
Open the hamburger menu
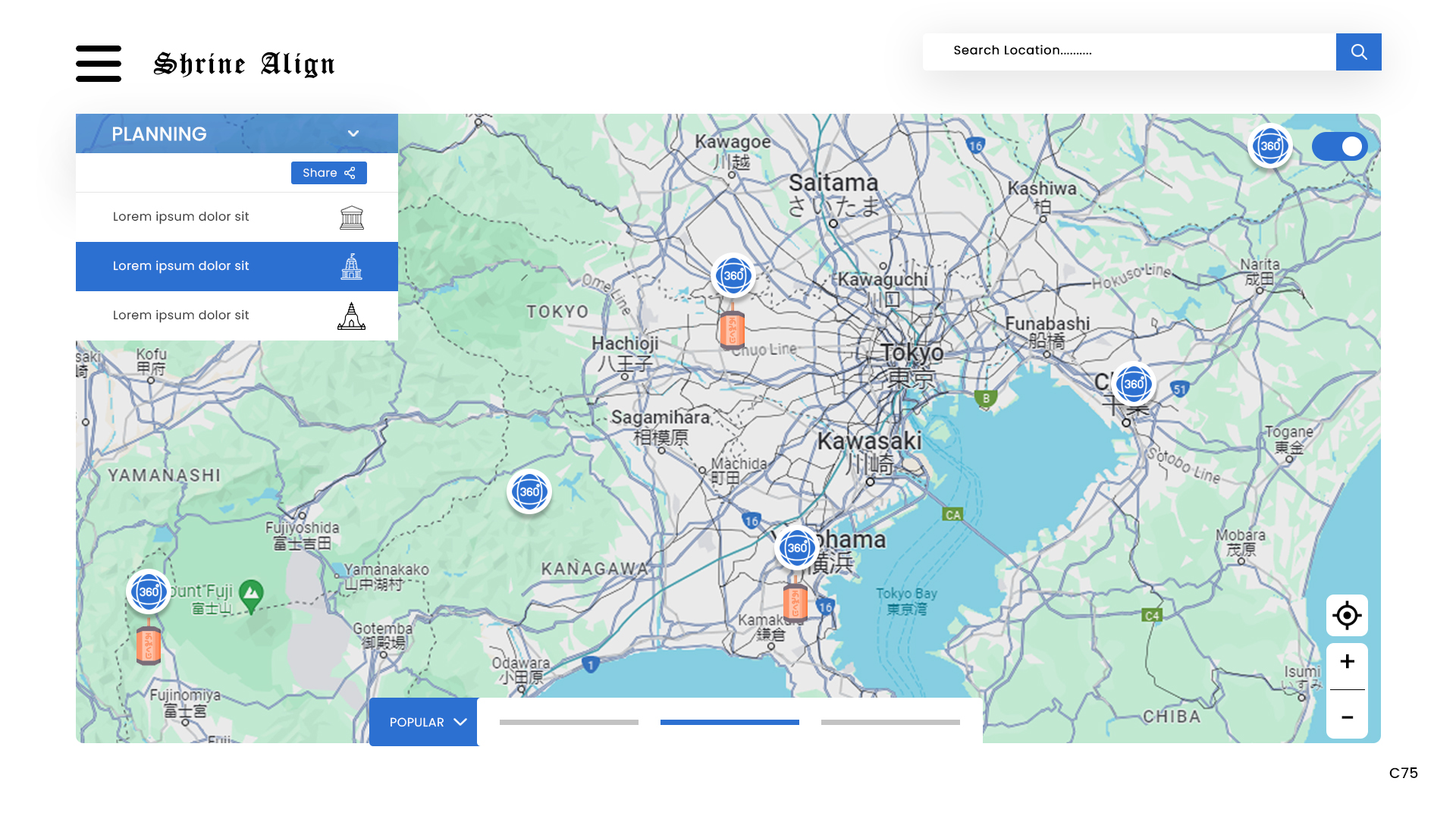tap(99, 64)
